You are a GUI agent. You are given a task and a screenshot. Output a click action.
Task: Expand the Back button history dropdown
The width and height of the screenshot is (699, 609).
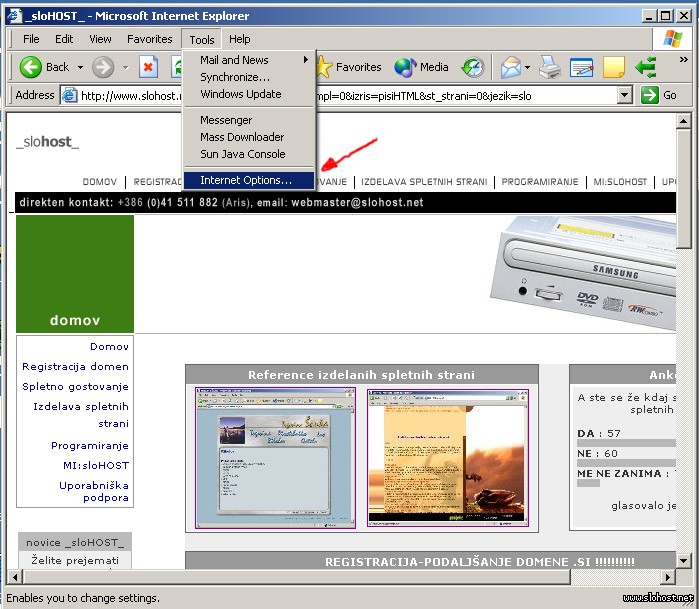(x=80, y=67)
